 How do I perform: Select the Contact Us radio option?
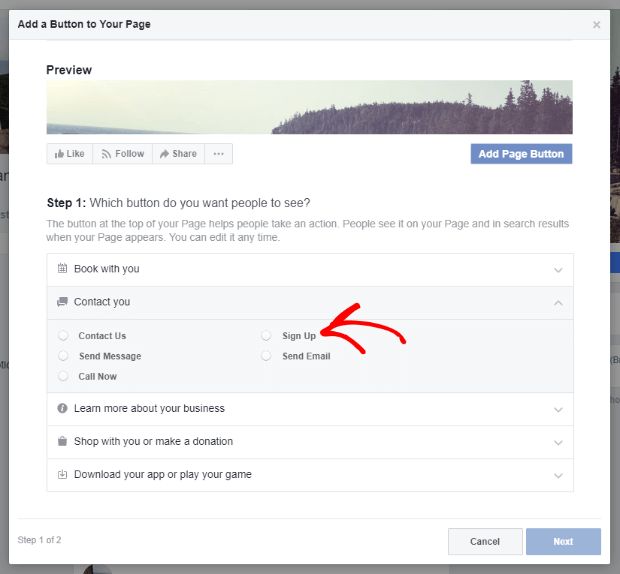click(63, 336)
